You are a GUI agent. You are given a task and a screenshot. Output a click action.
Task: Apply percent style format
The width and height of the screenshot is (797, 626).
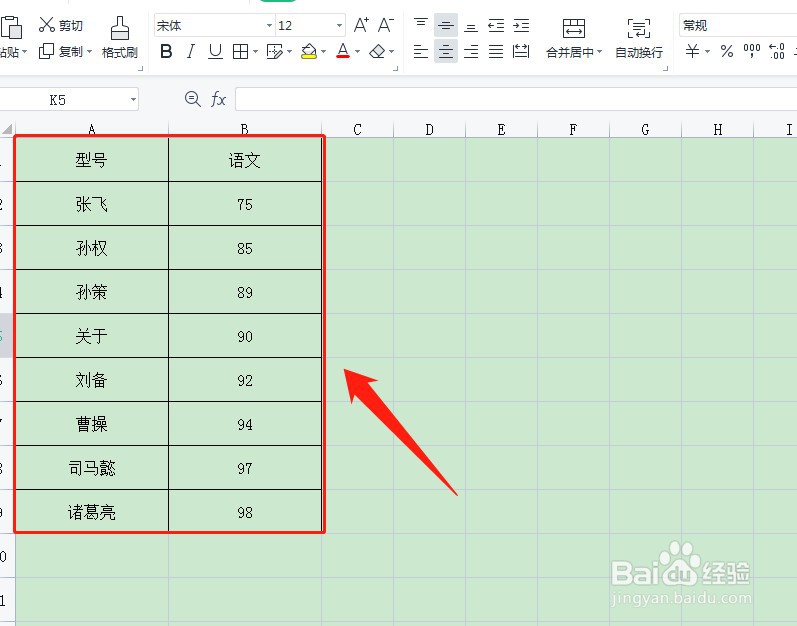point(727,51)
